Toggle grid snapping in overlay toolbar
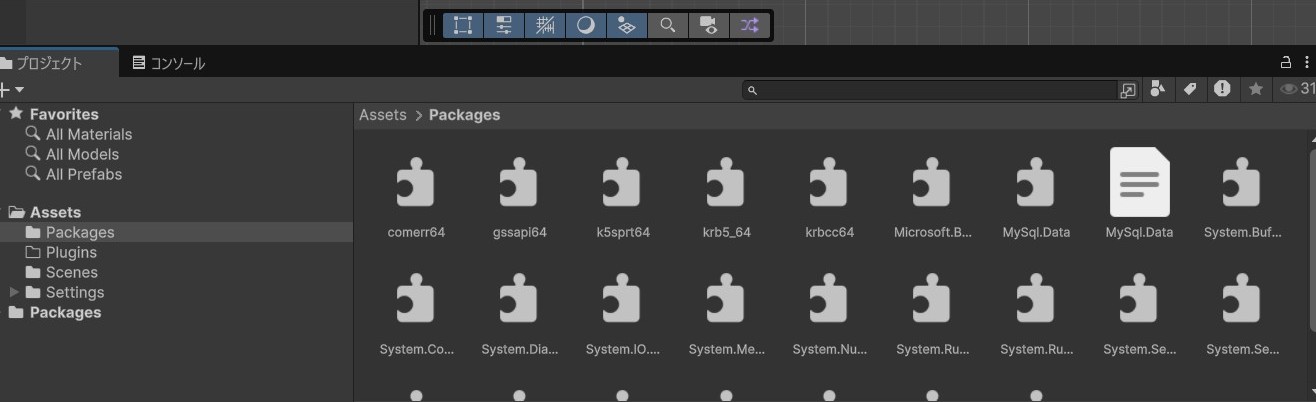This screenshot has width=1316, height=402. tap(545, 26)
